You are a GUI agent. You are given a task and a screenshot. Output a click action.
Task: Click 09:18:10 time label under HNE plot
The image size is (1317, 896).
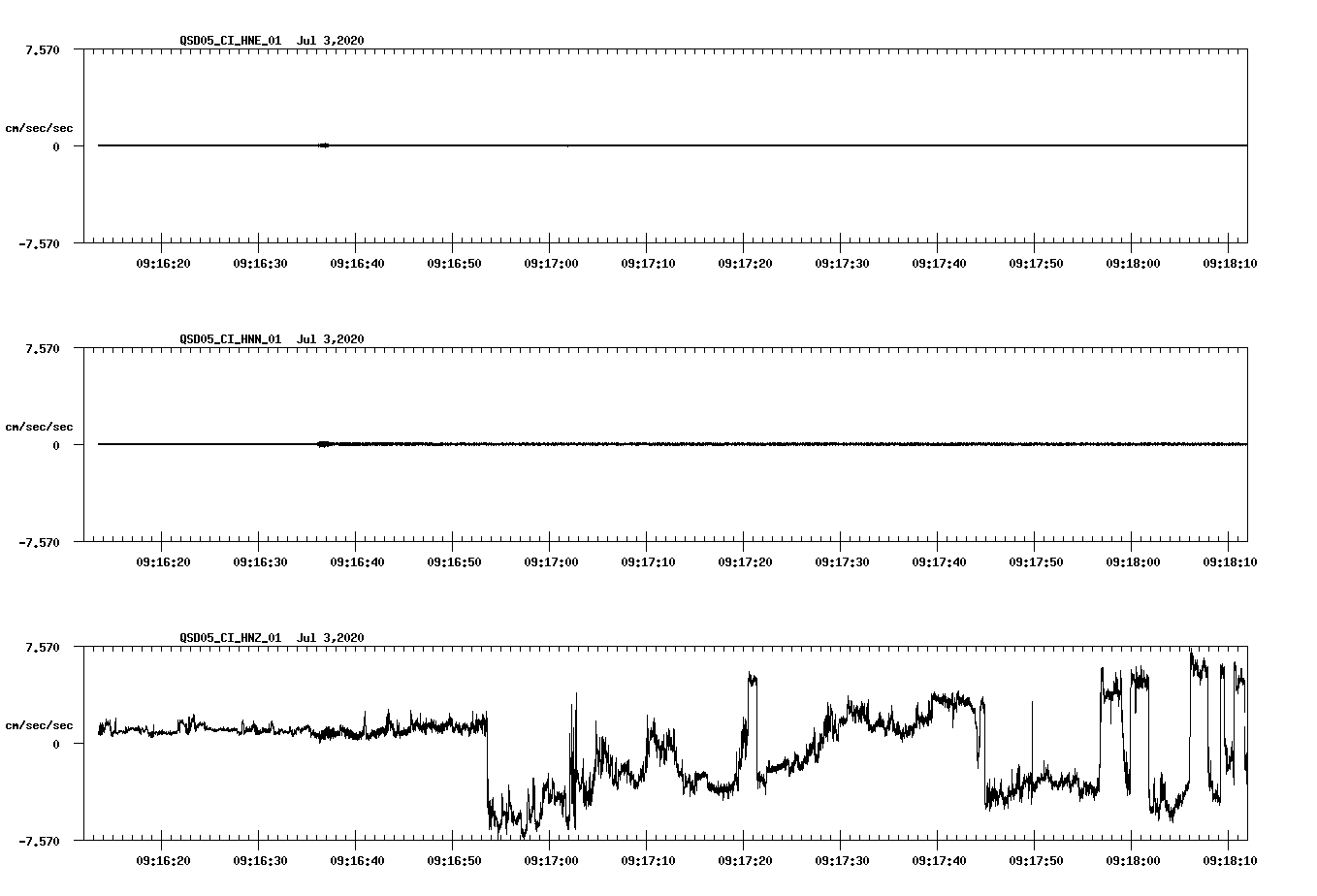[1230, 263]
